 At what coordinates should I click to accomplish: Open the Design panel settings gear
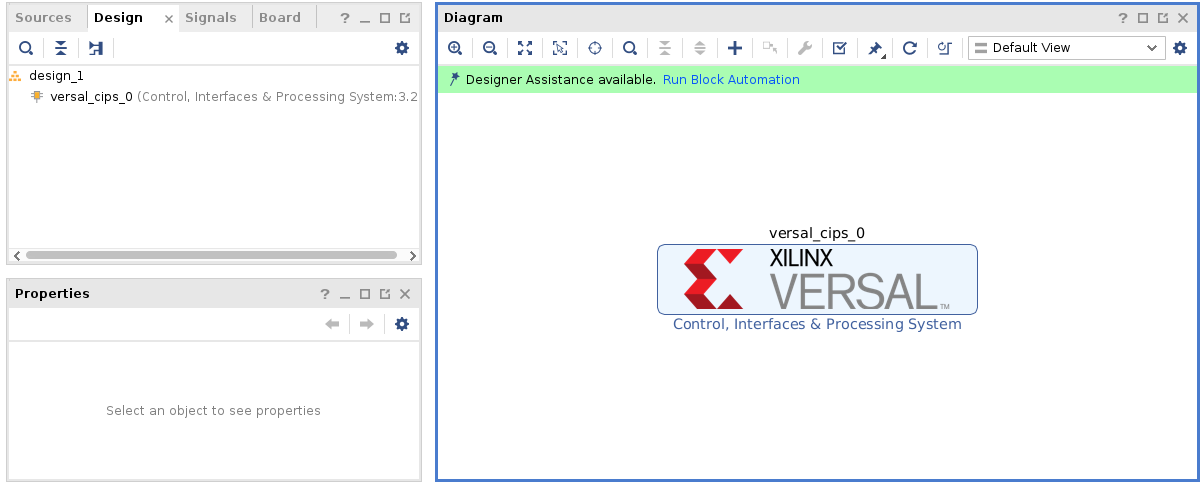coord(402,48)
